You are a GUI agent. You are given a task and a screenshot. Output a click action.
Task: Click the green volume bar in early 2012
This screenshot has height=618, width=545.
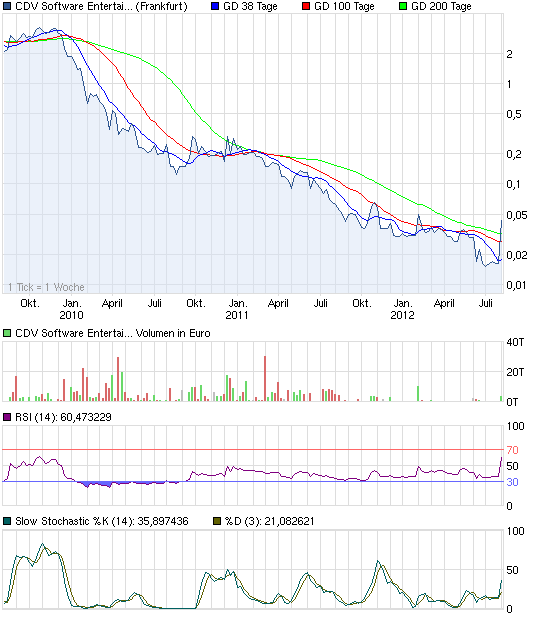coord(418,393)
